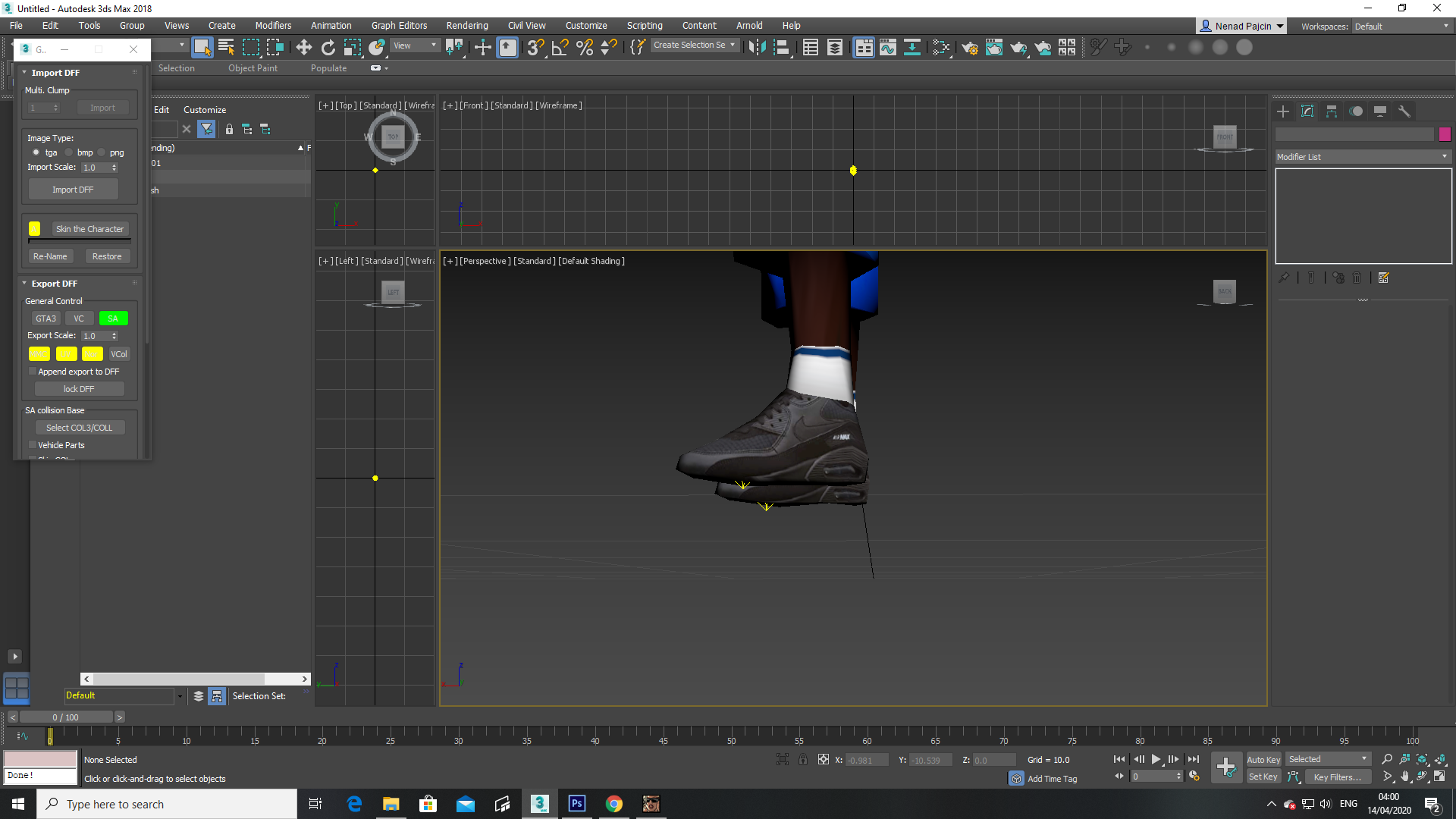The image size is (1456, 819).
Task: Open the Rendered Frame Window
Action: (994, 47)
